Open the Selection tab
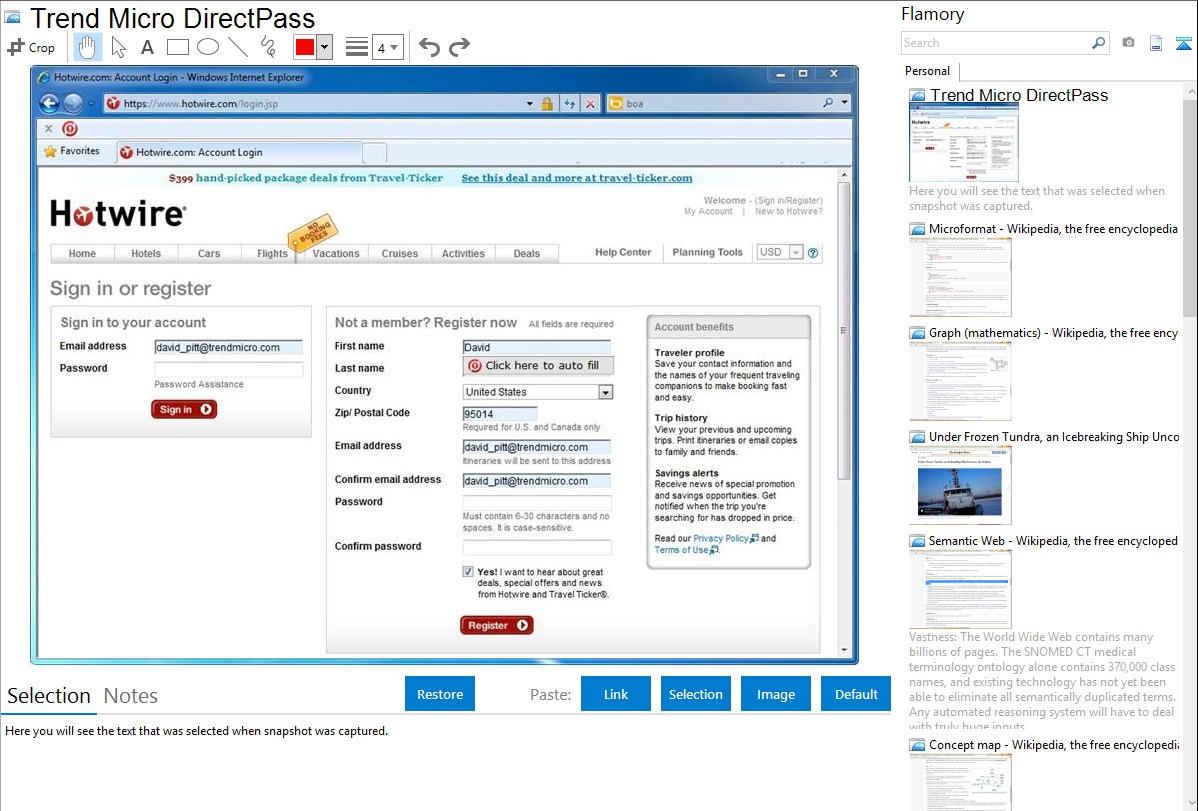The height and width of the screenshot is (811, 1198). pyautogui.click(x=49, y=696)
